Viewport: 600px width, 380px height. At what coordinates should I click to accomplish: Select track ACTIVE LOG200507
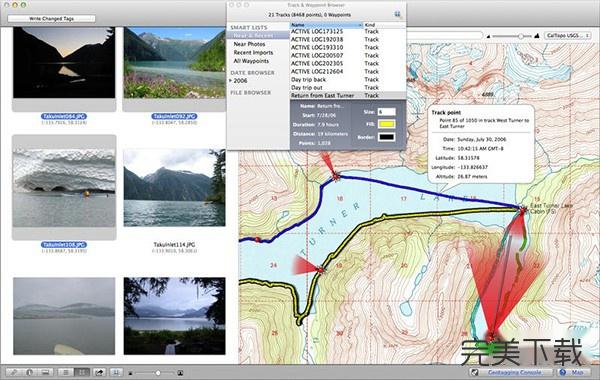click(347, 55)
